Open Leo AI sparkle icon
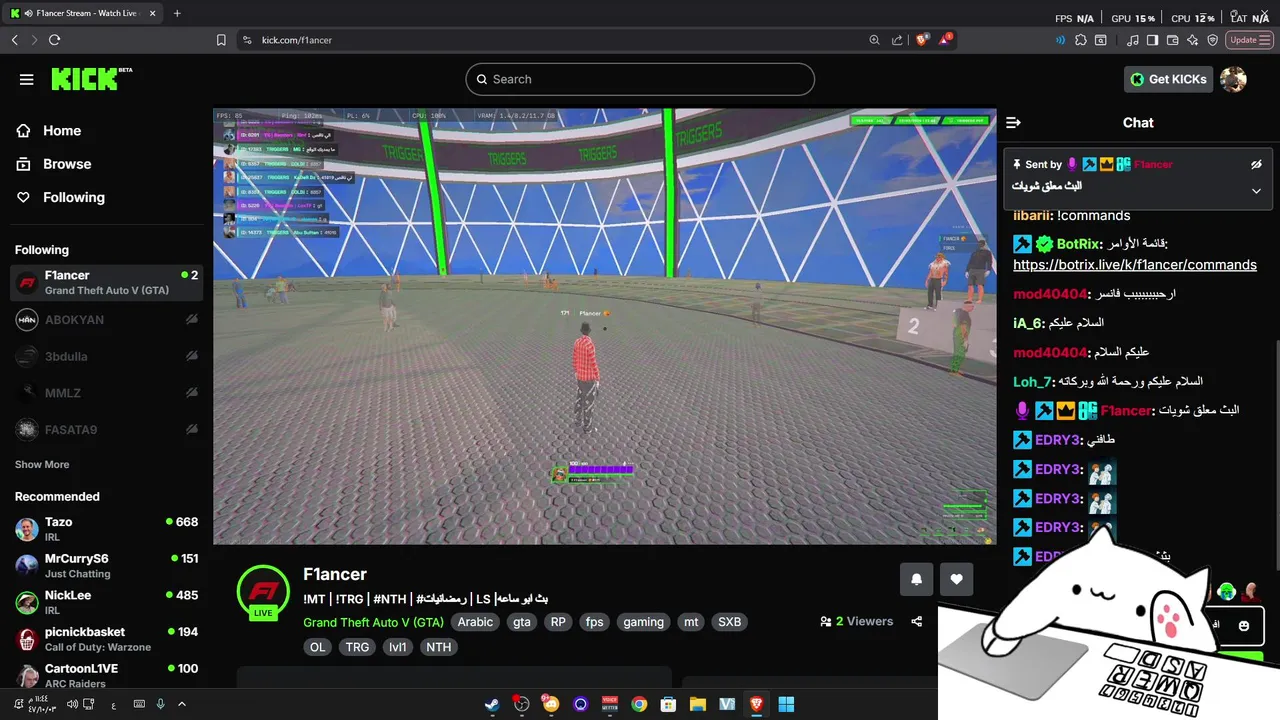1280x720 pixels. pyautogui.click(x=1193, y=40)
